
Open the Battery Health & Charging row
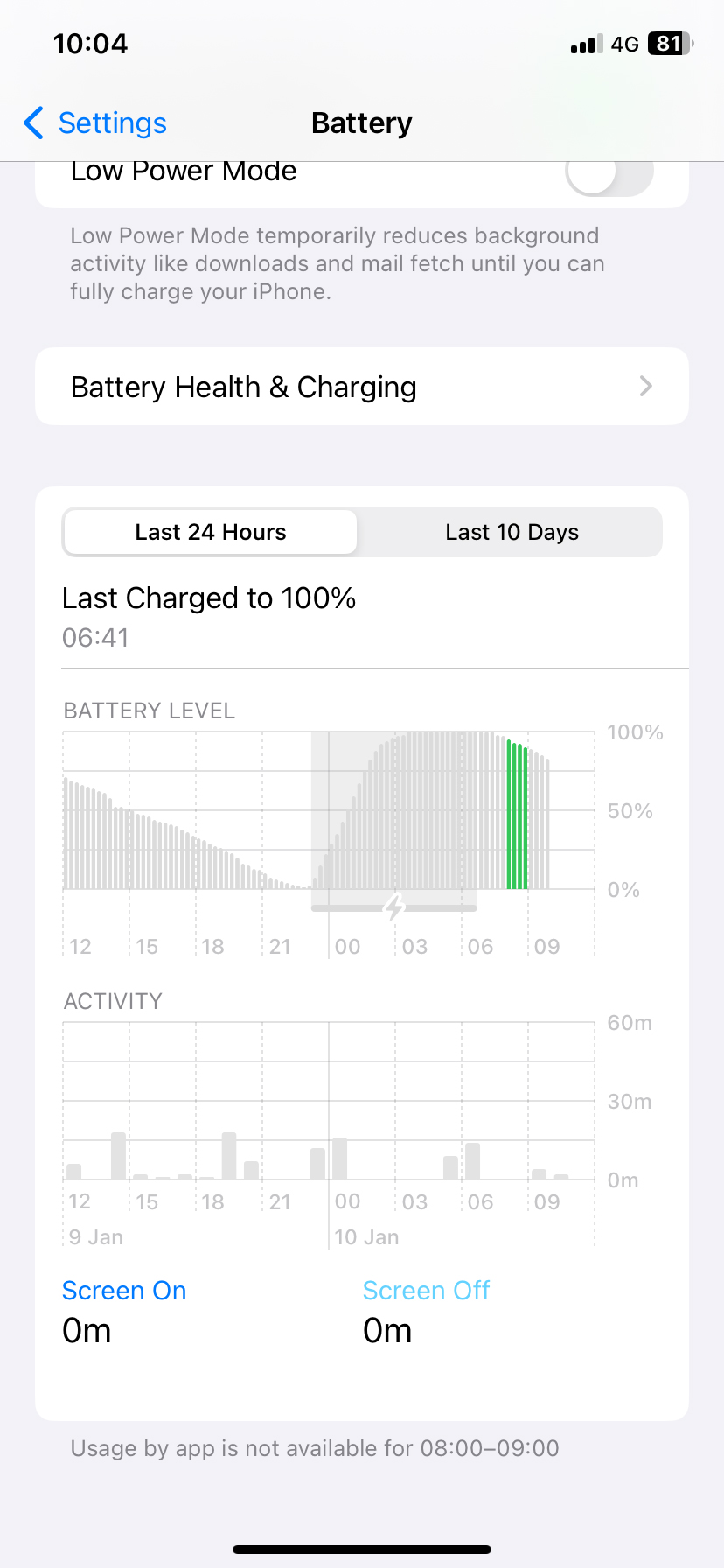click(x=362, y=387)
